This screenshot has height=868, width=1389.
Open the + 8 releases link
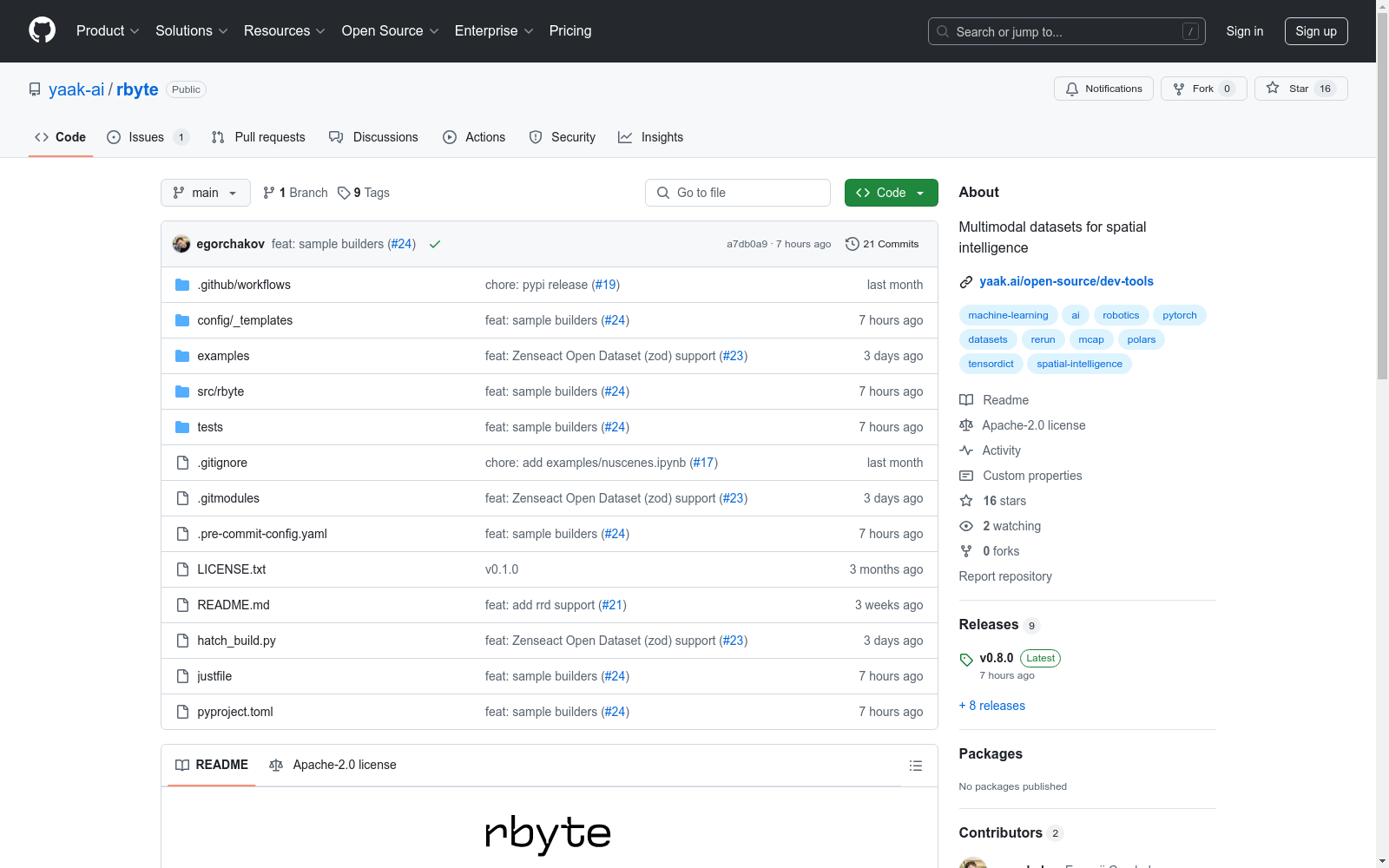[992, 706]
